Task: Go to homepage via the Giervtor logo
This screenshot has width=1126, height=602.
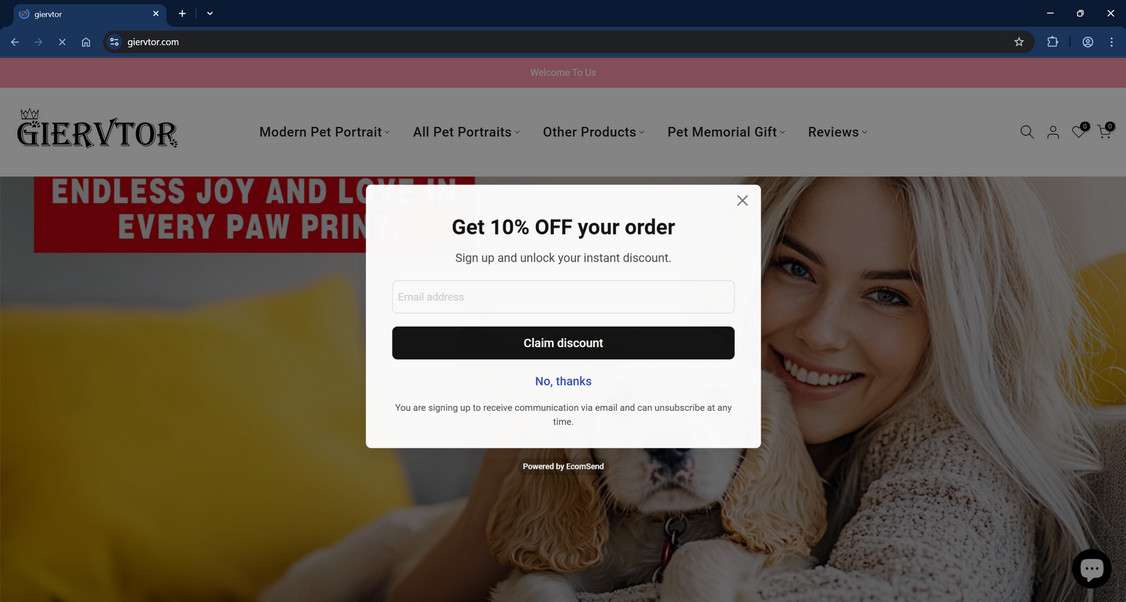Action: (x=98, y=129)
